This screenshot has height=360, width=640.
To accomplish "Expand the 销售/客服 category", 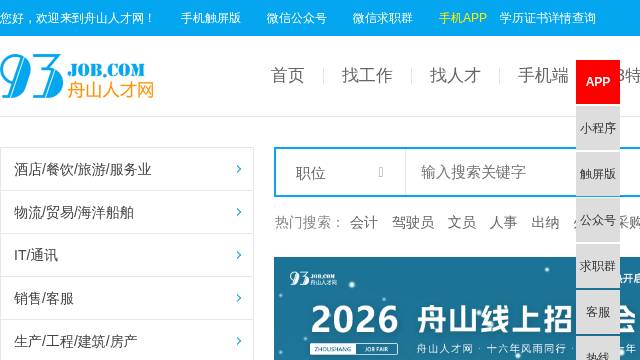I will coord(127,298).
